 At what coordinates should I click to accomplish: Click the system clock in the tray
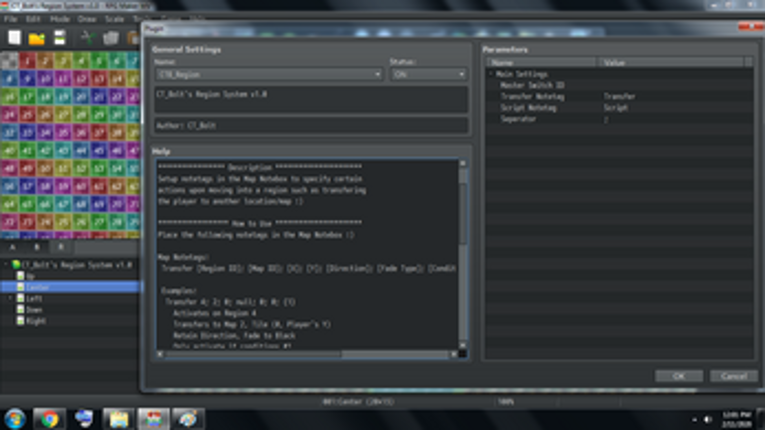point(737,419)
